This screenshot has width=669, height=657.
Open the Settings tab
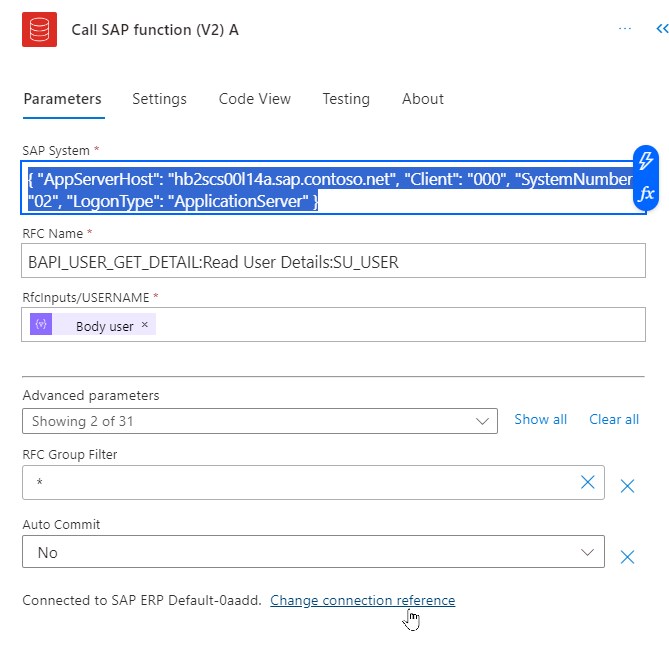[160, 99]
